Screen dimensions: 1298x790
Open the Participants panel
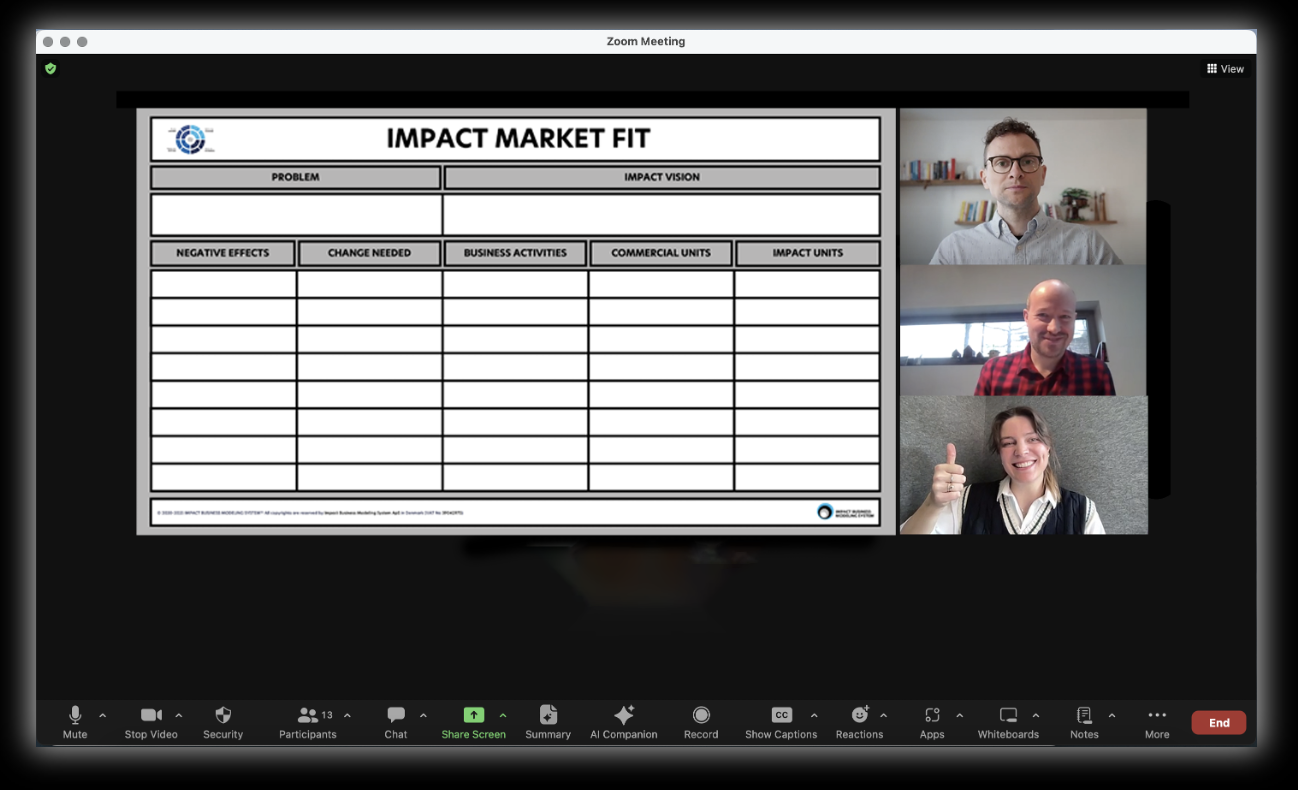coord(308,722)
